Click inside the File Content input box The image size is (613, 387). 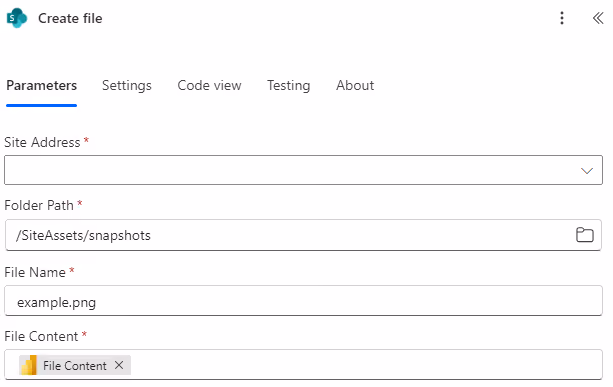click(303, 364)
